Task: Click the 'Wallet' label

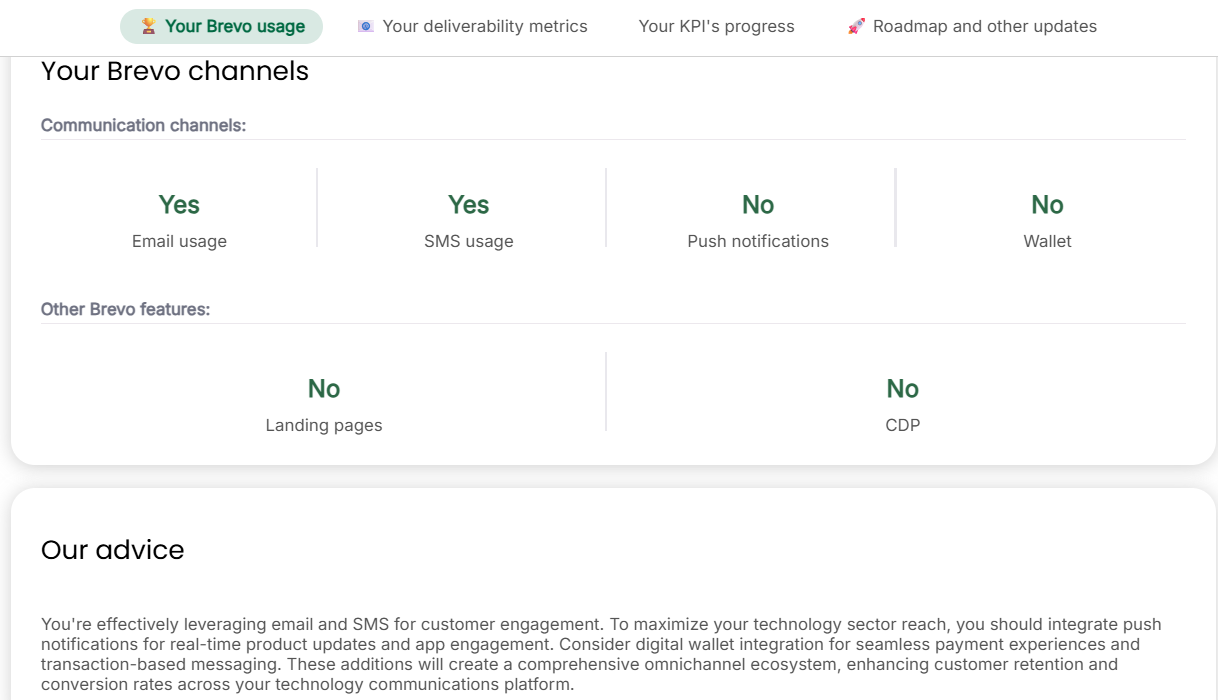Action: 1047,241
